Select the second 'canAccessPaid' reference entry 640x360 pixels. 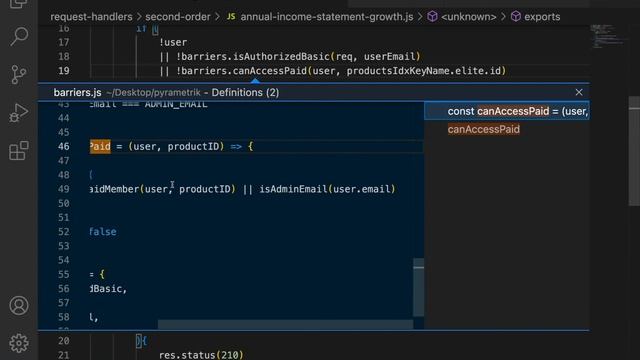(x=484, y=129)
